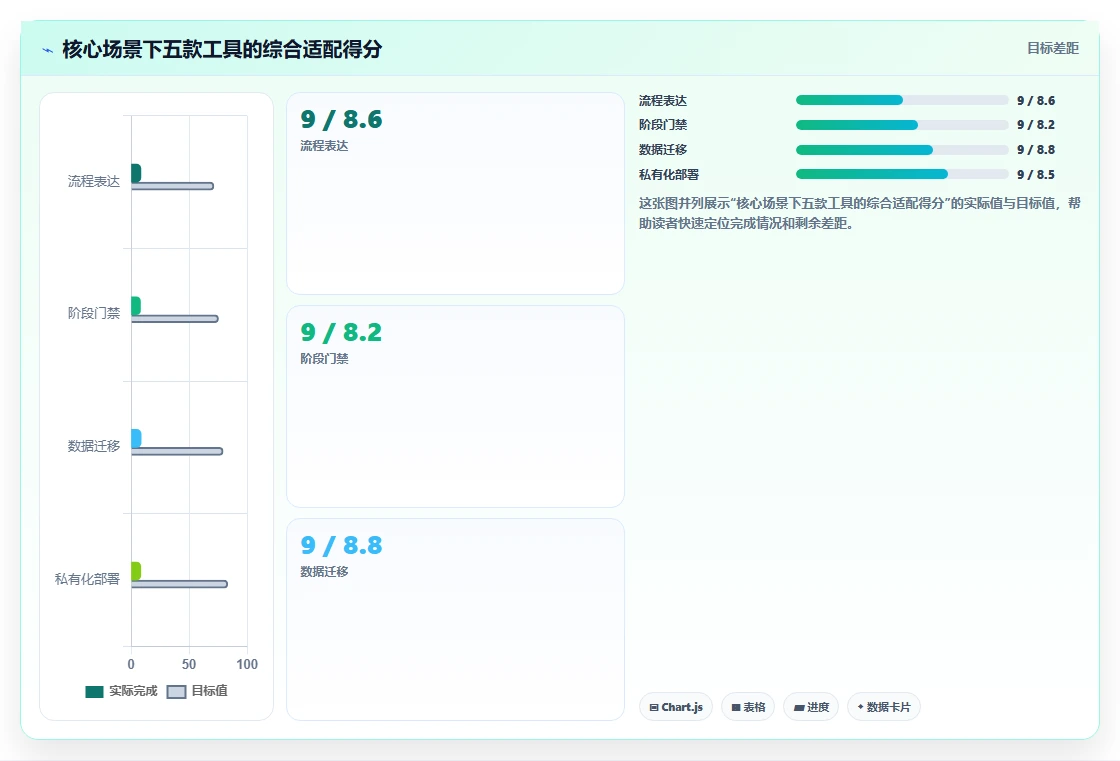The image size is (1120, 761).
Task: Toggle the 目标值 legend entry
Action: click(x=197, y=691)
